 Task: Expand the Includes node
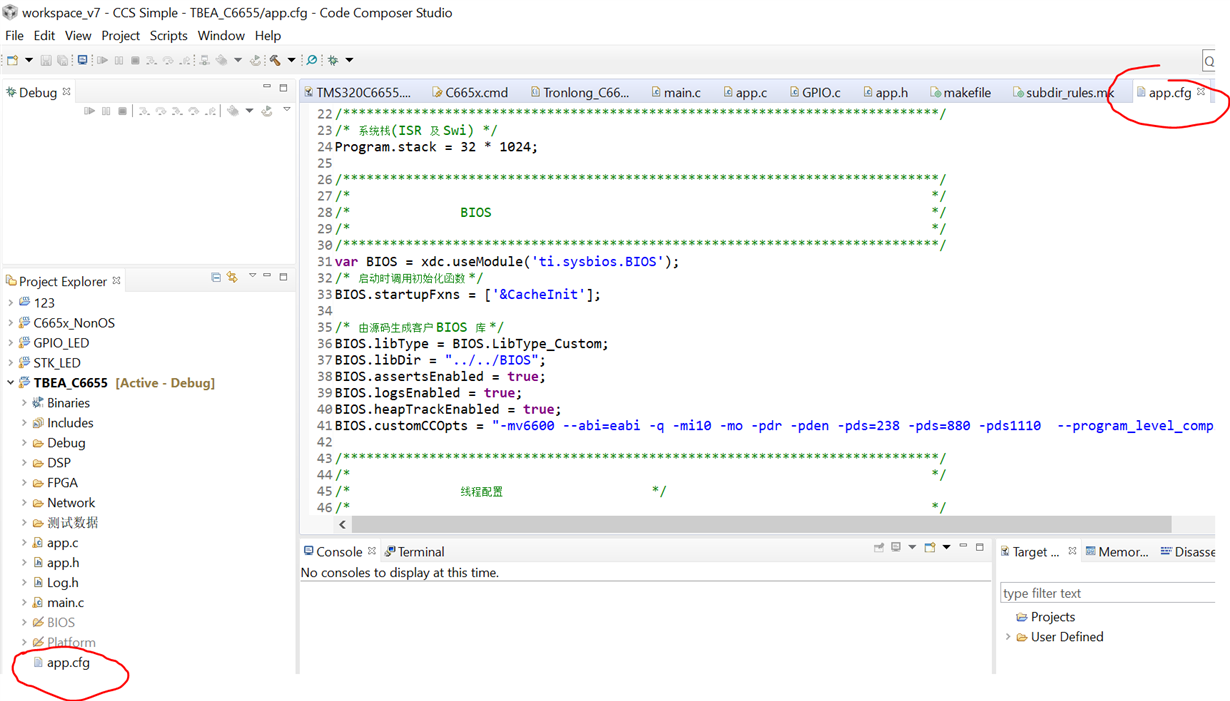coord(24,422)
